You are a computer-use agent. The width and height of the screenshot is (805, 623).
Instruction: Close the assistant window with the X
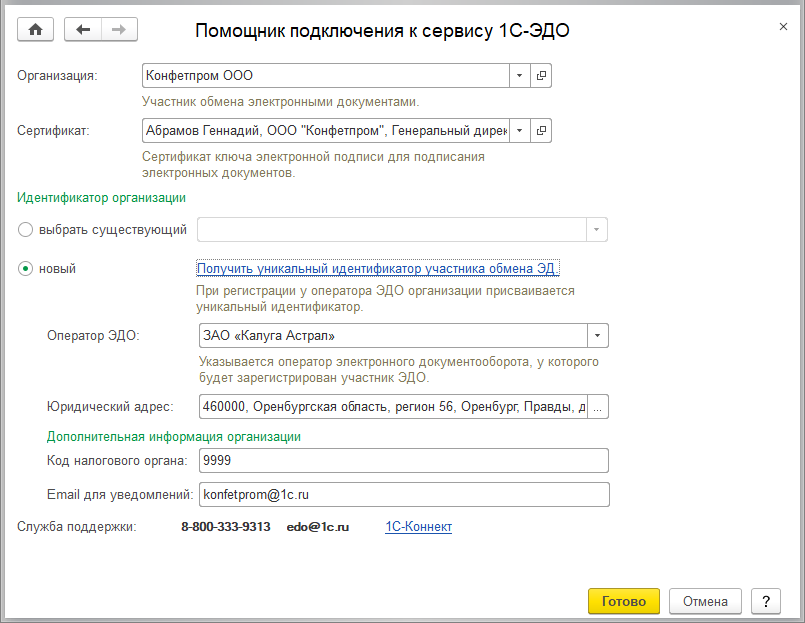[x=783, y=27]
